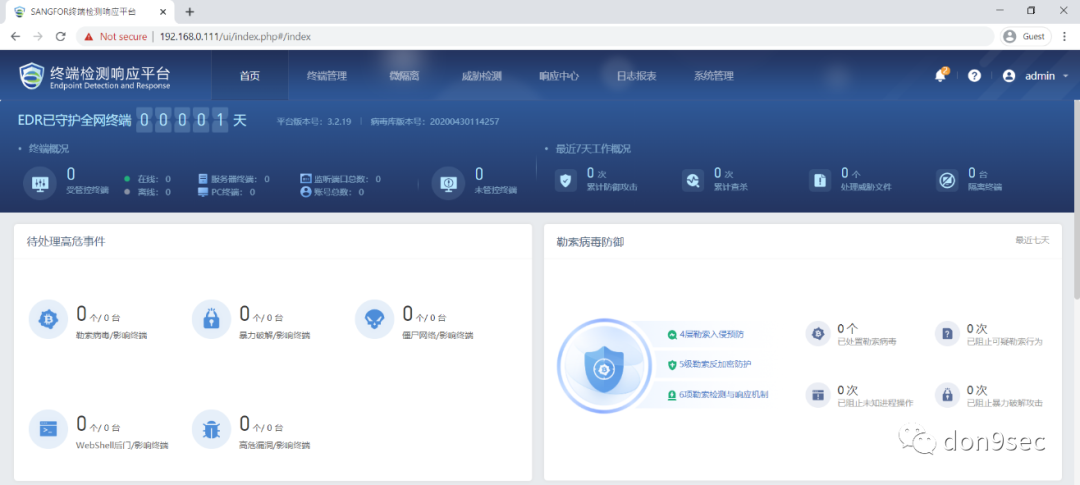Open the 系统管理 tab
The width and height of the screenshot is (1080, 485).
714,76
